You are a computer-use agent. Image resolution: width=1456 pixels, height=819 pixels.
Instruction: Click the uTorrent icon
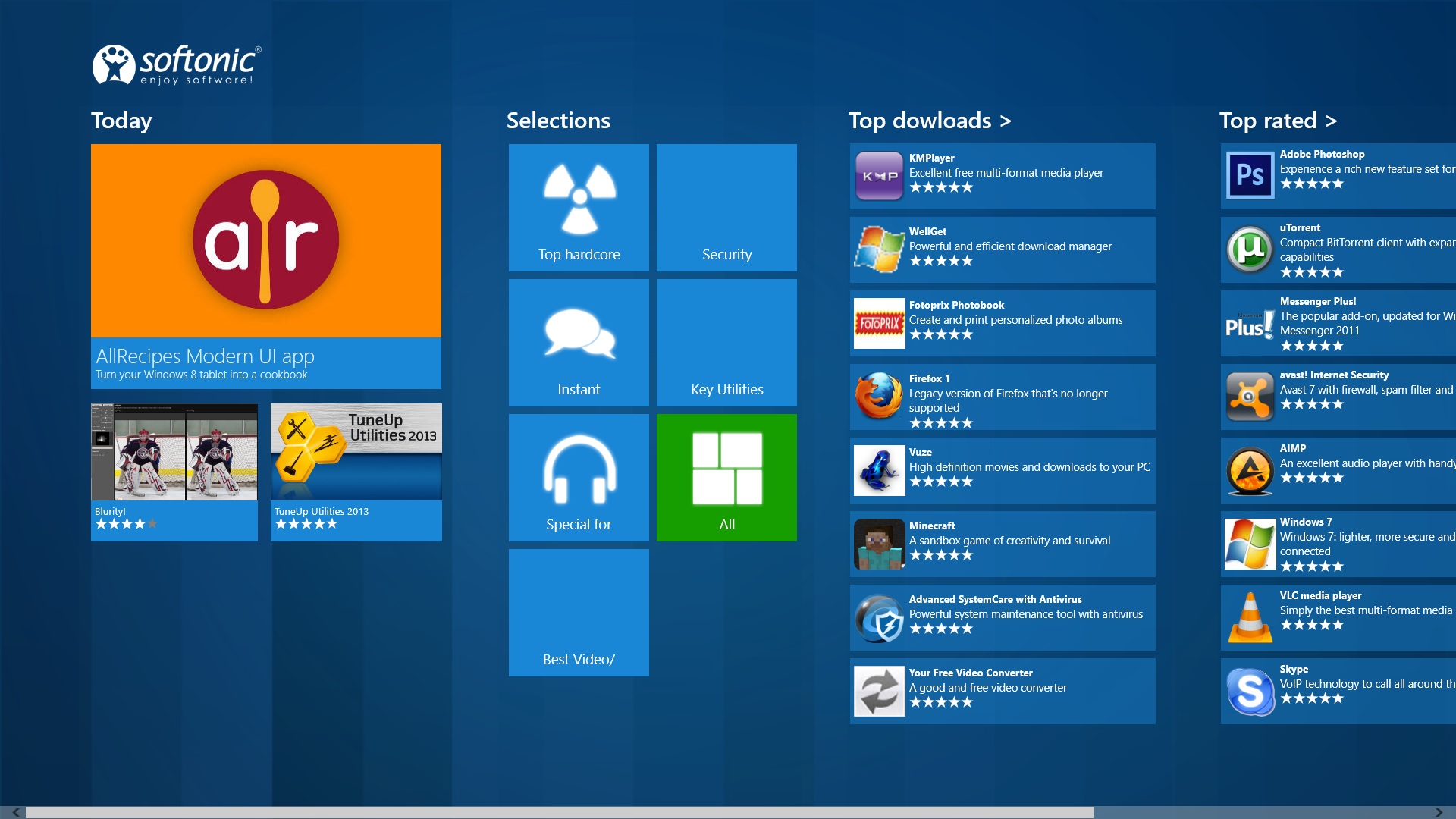(1250, 249)
